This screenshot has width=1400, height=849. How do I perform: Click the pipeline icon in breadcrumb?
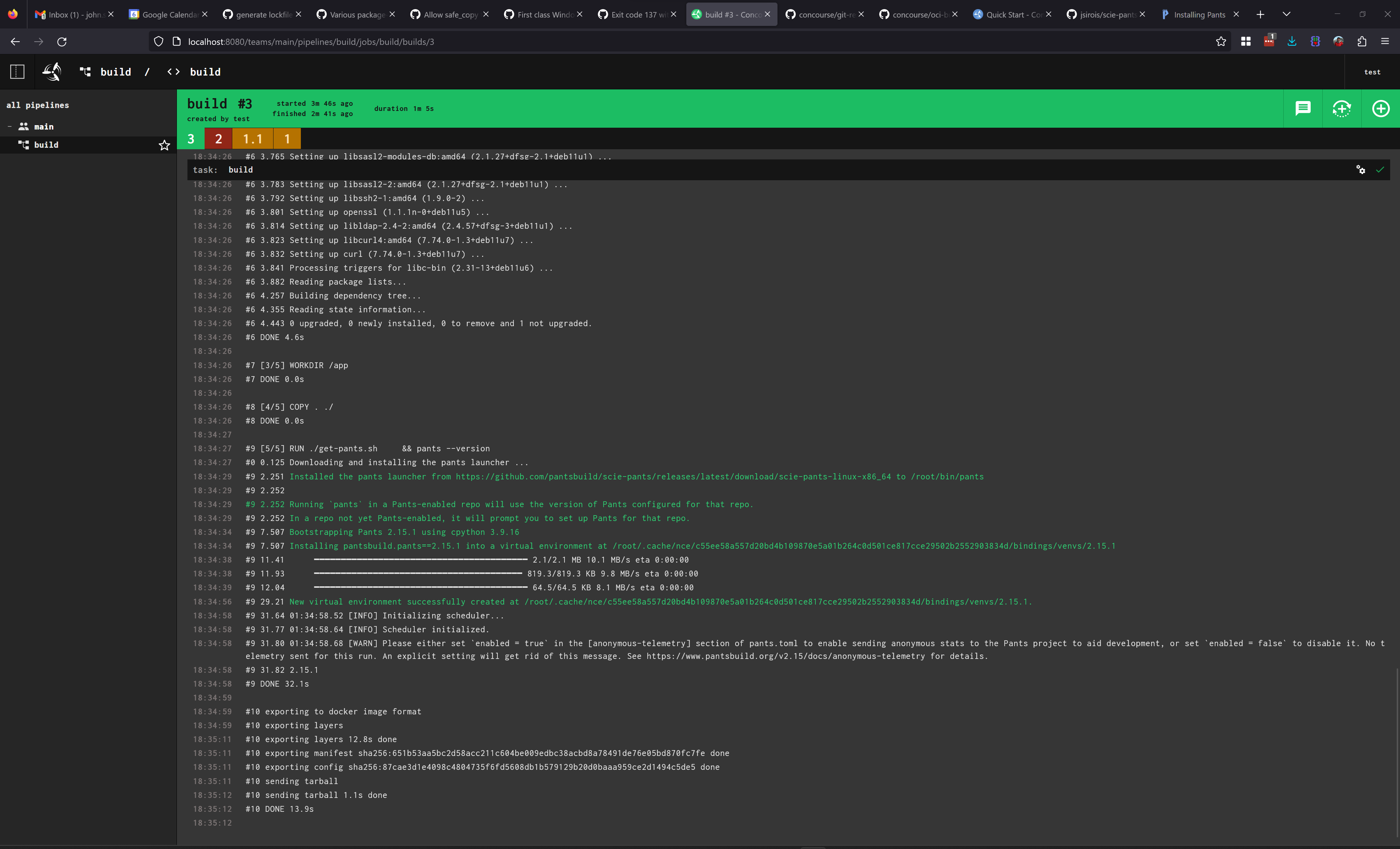click(85, 72)
